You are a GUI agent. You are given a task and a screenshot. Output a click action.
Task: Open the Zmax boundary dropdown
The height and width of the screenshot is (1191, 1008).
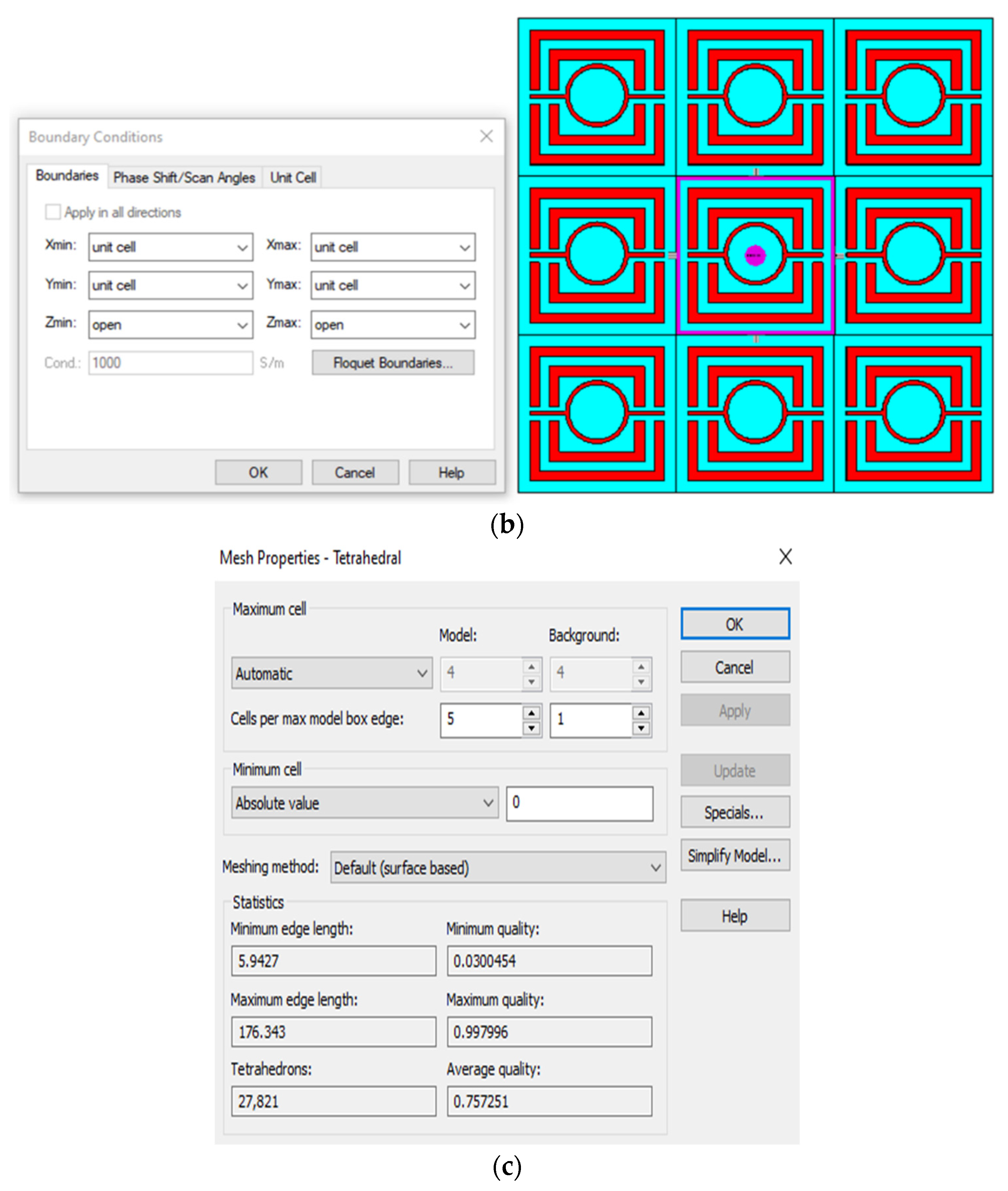pos(393,325)
